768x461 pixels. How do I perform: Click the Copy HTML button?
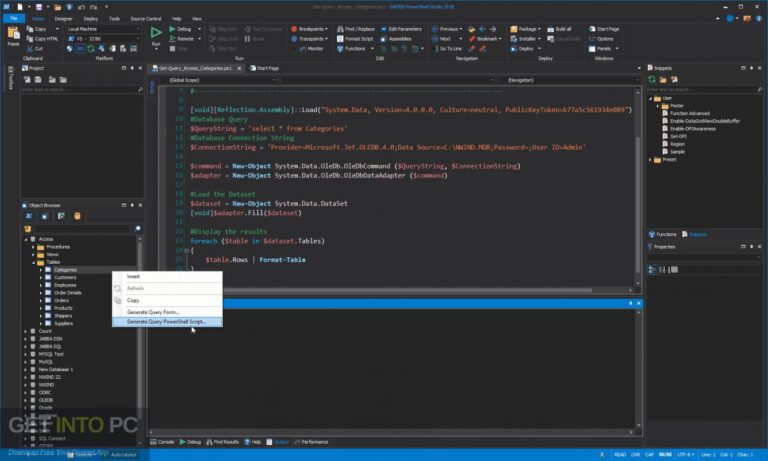point(43,39)
